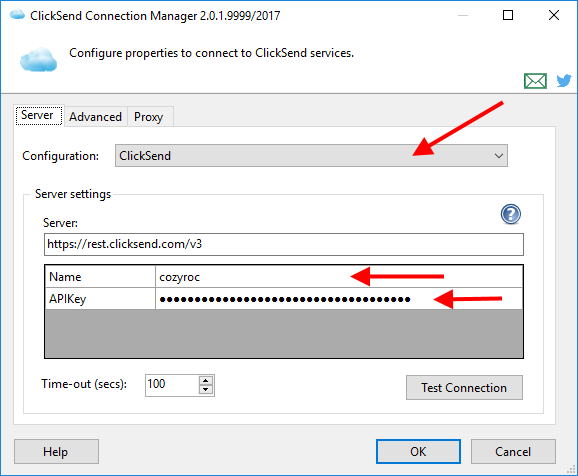Minimize the Connection Manager window
This screenshot has height=476, width=578.
tap(463, 15)
